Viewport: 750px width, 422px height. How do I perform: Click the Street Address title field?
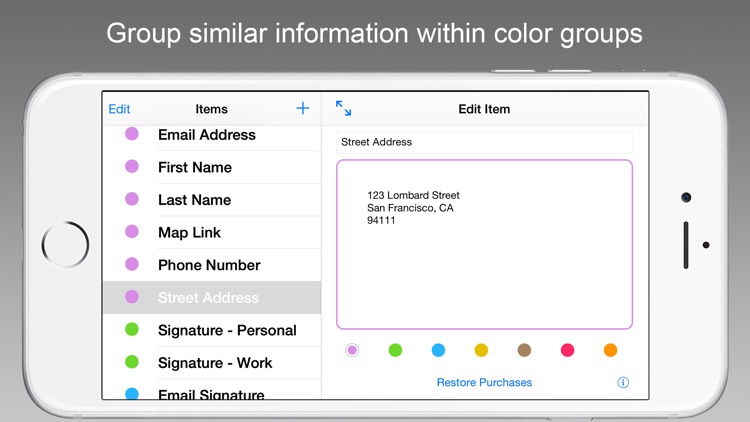[x=485, y=142]
